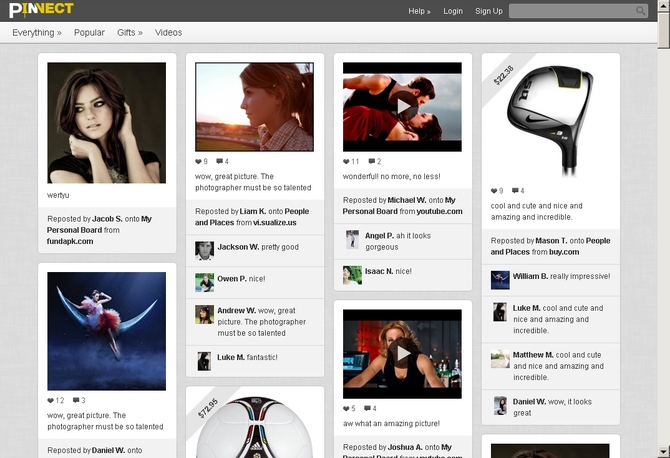The image size is (670, 458).
Task: Open Mason T. profile link
Action: tap(551, 241)
